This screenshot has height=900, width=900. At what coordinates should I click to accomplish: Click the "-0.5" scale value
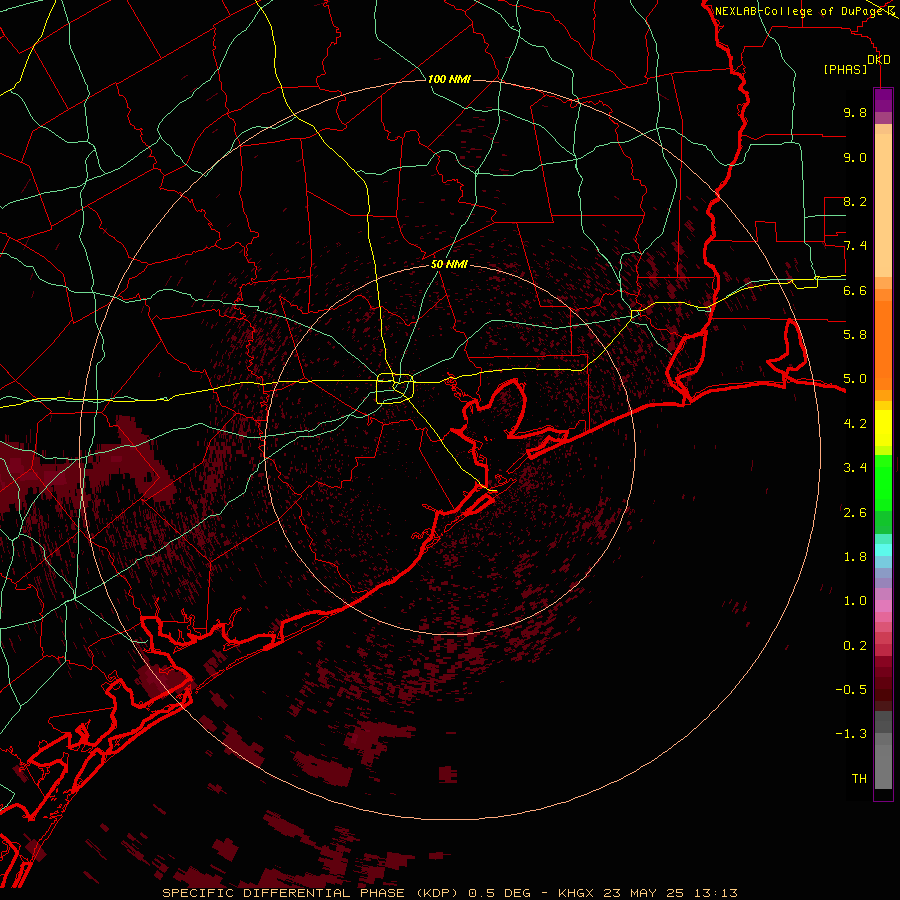tap(851, 690)
